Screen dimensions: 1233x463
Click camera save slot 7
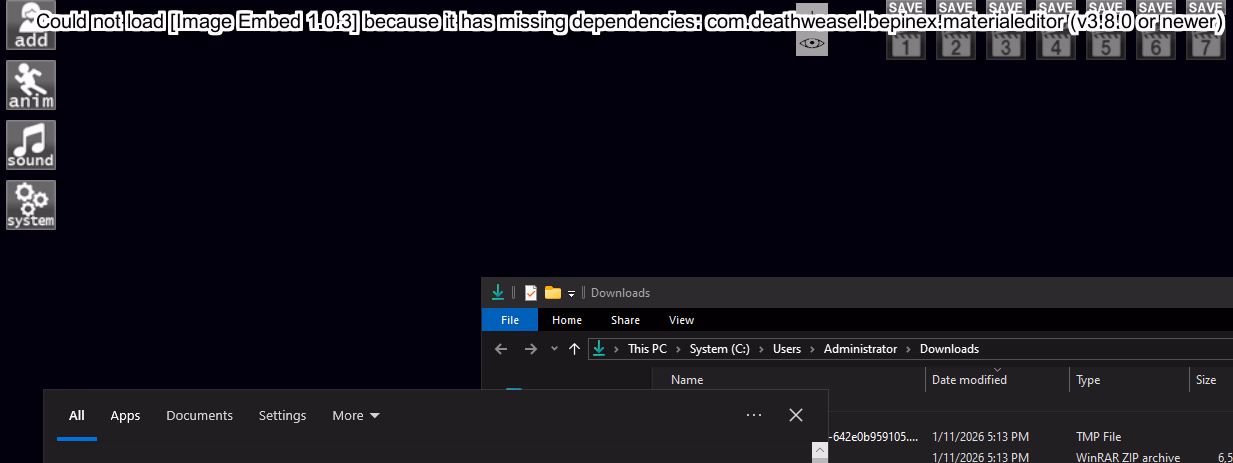1205,38
